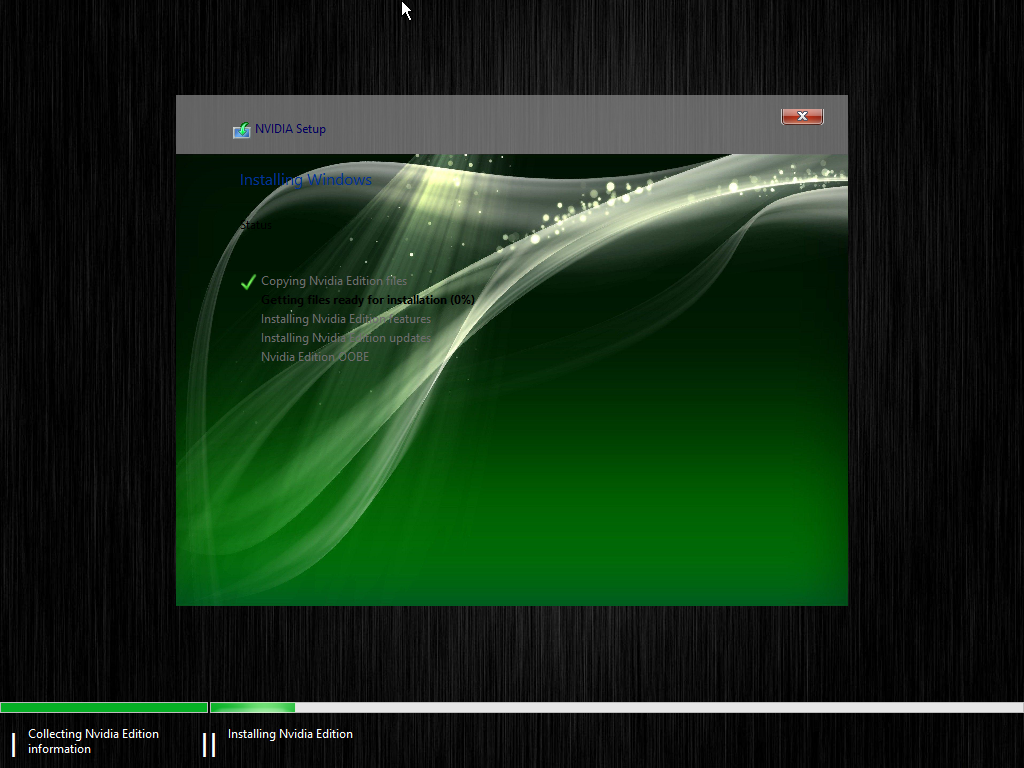Click 'Getting files ready for installation (0%)'
Viewport: 1024px width, 768px height.
(368, 300)
